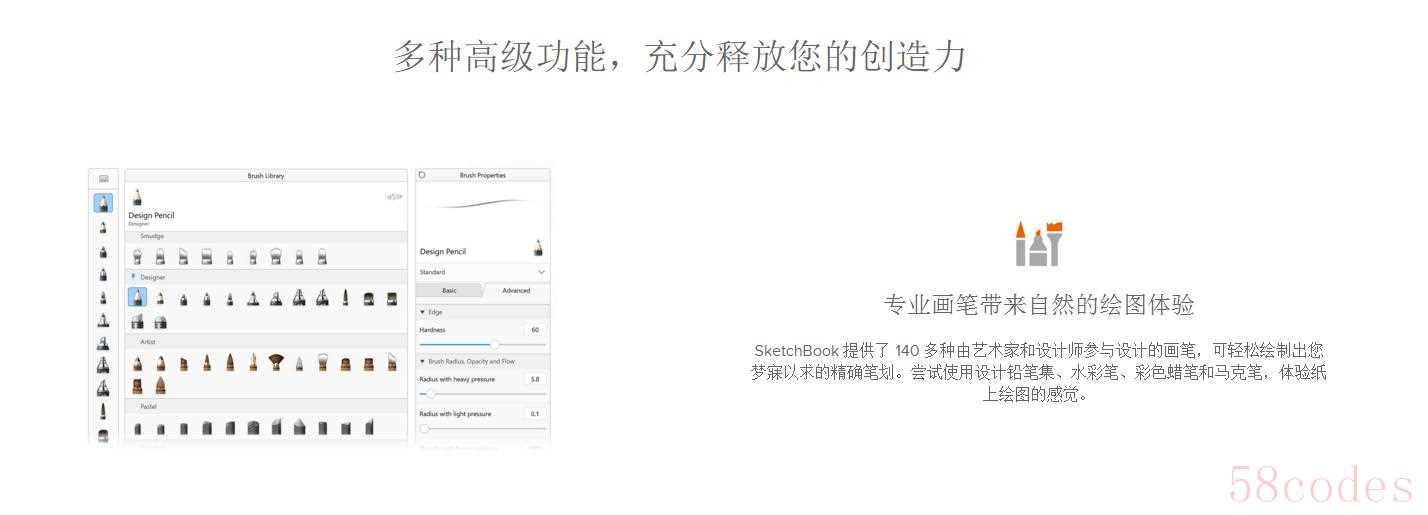Pick the fan brush in the Artist section

pyautogui.click(x=275, y=362)
